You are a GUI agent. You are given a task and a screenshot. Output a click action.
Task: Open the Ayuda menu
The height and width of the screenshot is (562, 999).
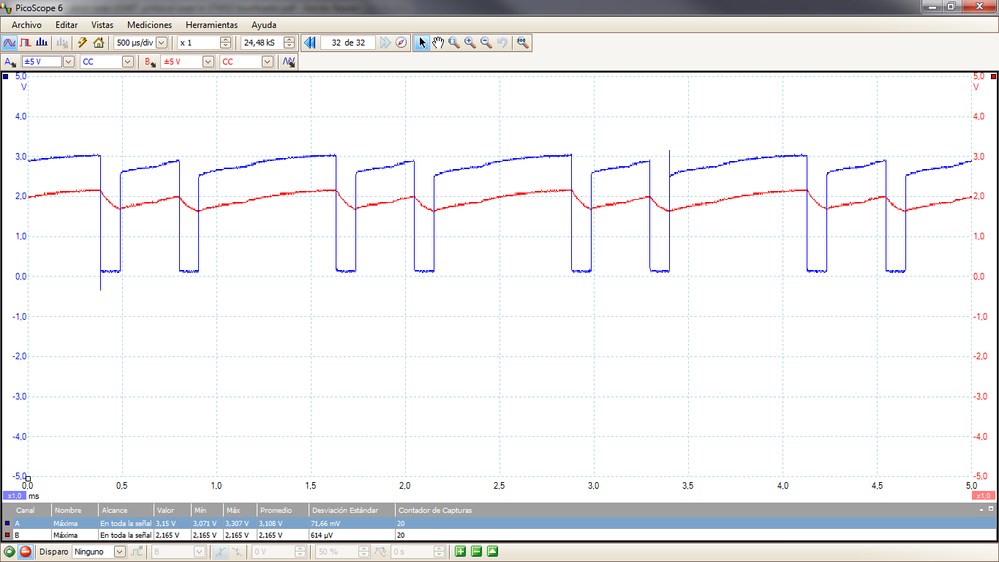[264, 25]
